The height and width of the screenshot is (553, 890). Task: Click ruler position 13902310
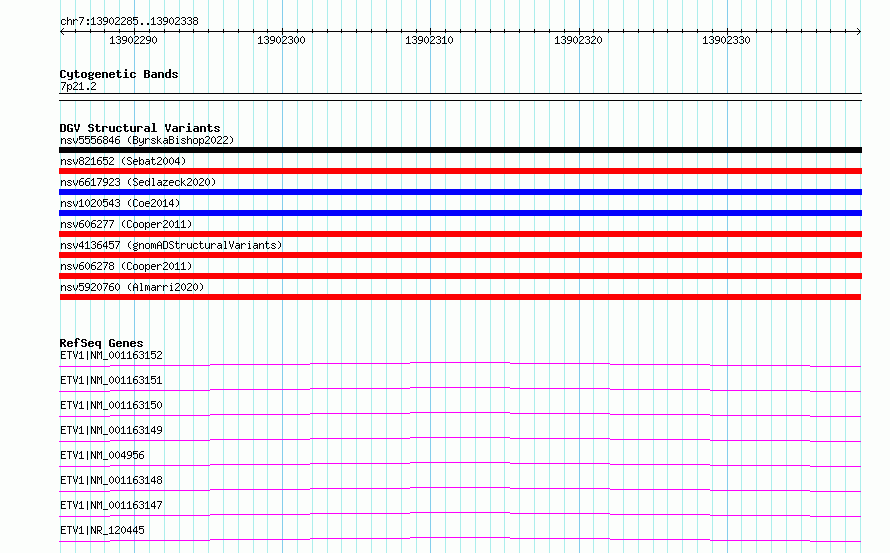pyautogui.click(x=429, y=40)
